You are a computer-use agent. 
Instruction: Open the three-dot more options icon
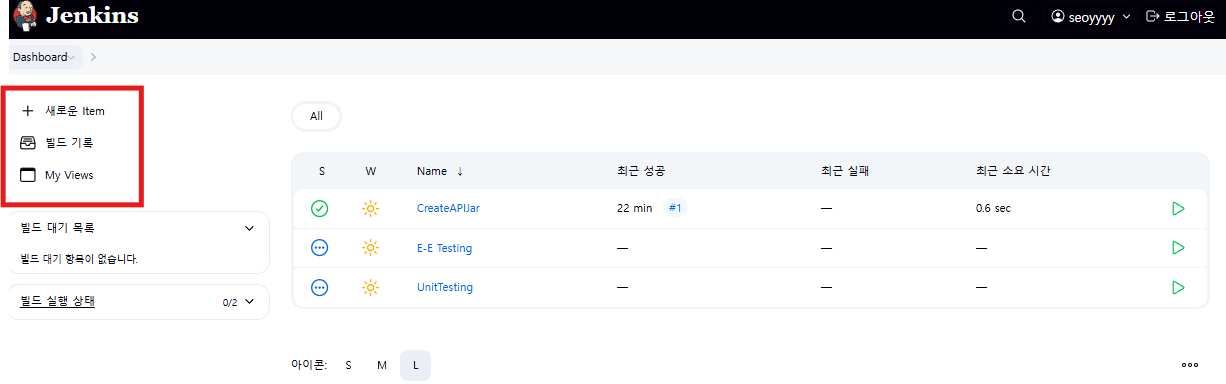[x=1190, y=365]
